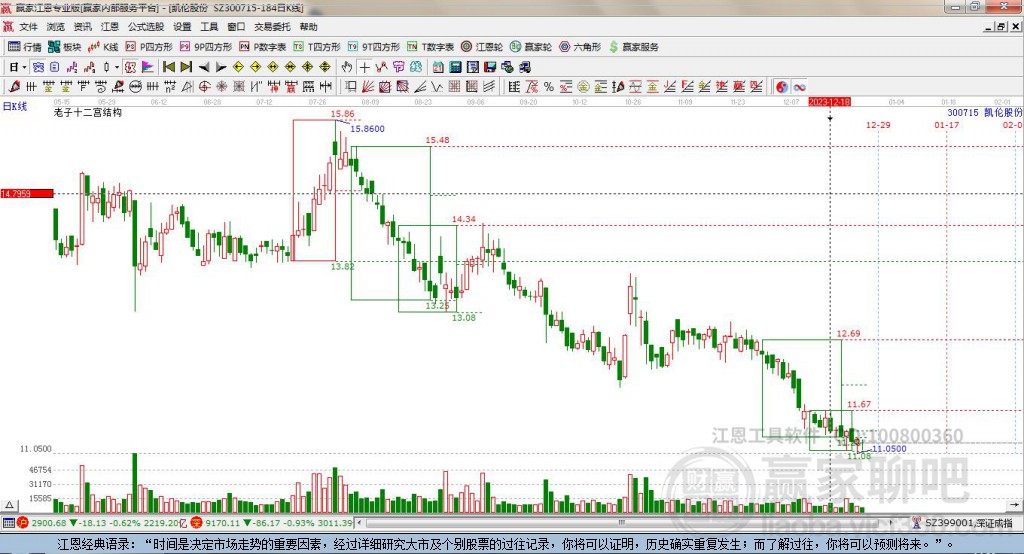Viewport: 1024px width, 554px height.
Task: Open the calculator icon
Action: tap(455, 67)
